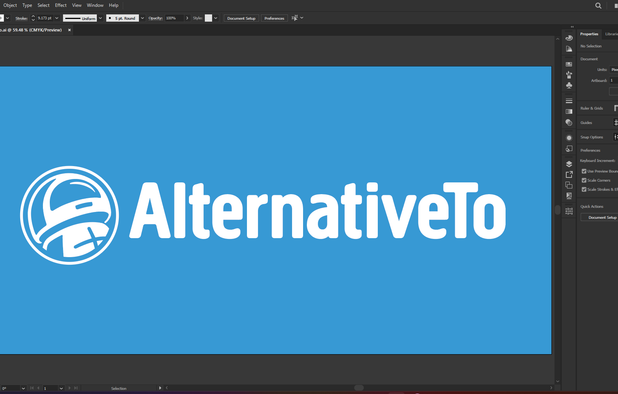Open the Color panel icon in dock
The width and height of the screenshot is (618, 394).
click(x=569, y=38)
